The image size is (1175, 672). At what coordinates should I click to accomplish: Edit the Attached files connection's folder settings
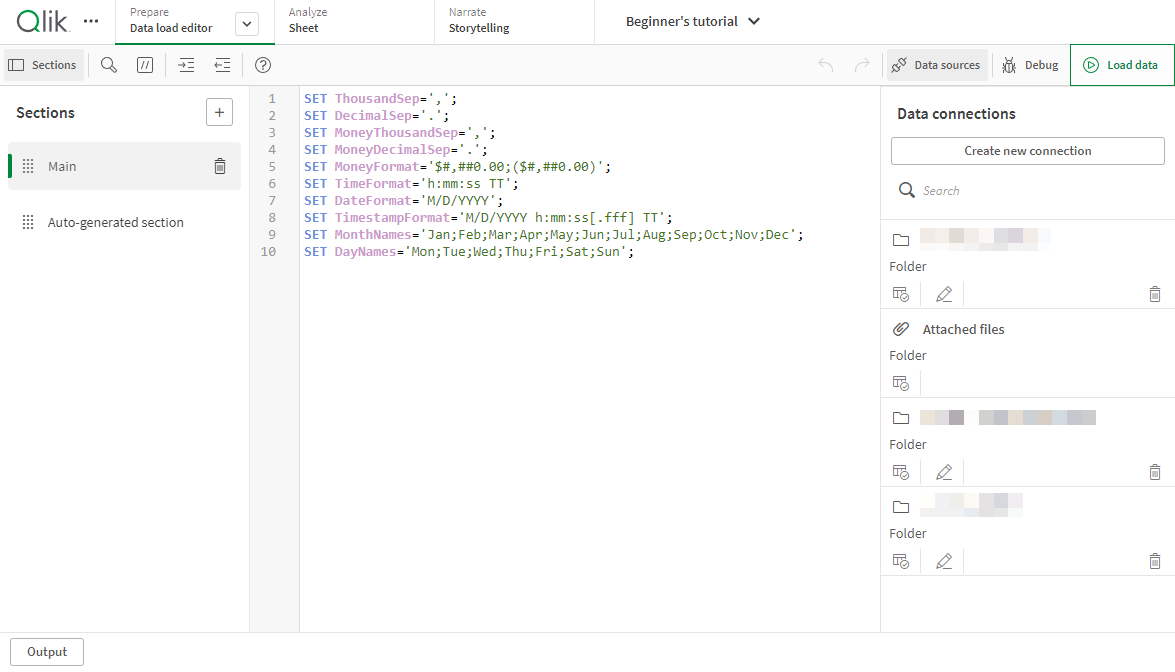tap(943, 382)
